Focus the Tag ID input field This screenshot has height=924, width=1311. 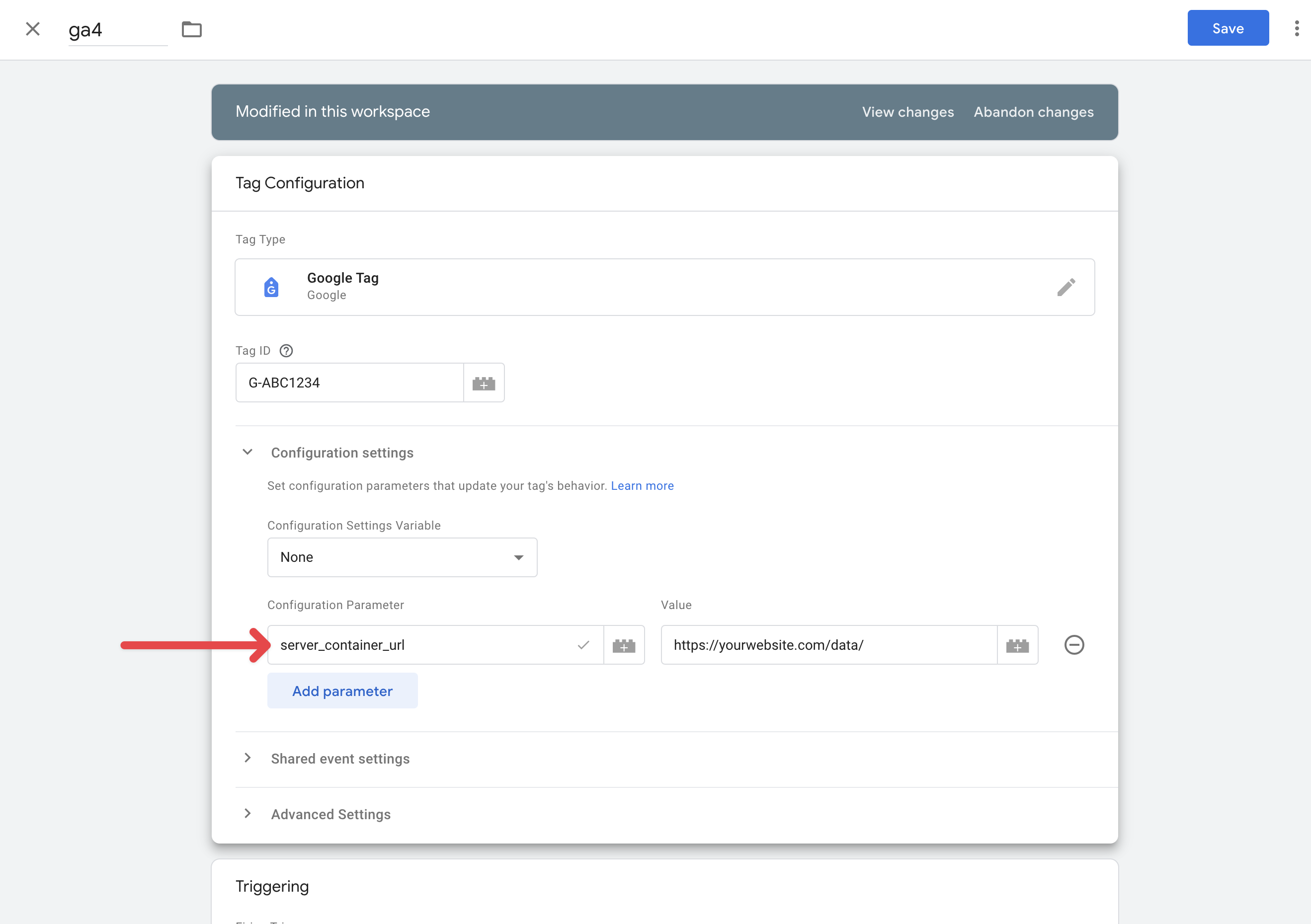coord(349,383)
